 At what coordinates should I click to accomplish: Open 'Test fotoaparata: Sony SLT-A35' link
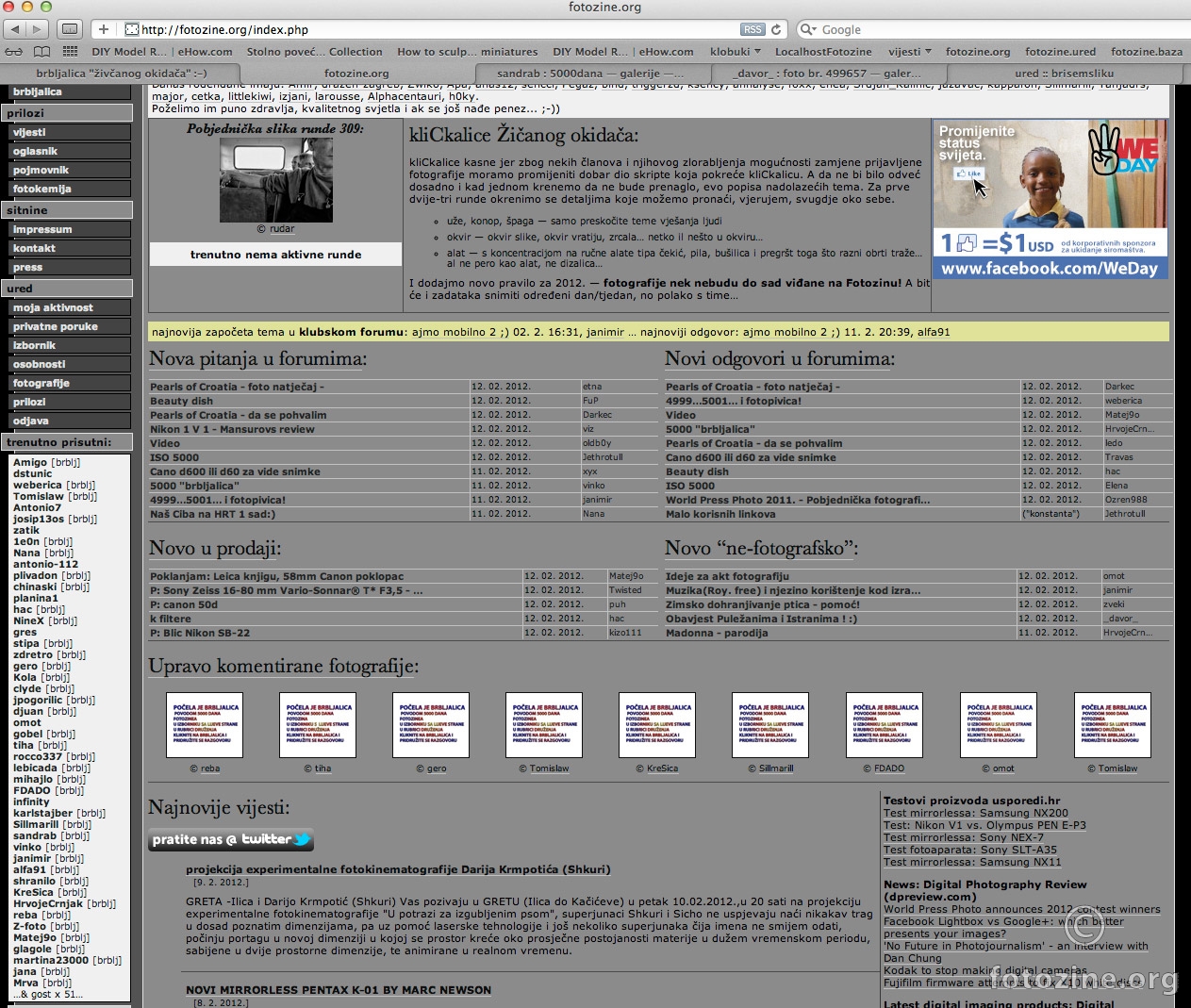tap(970, 850)
